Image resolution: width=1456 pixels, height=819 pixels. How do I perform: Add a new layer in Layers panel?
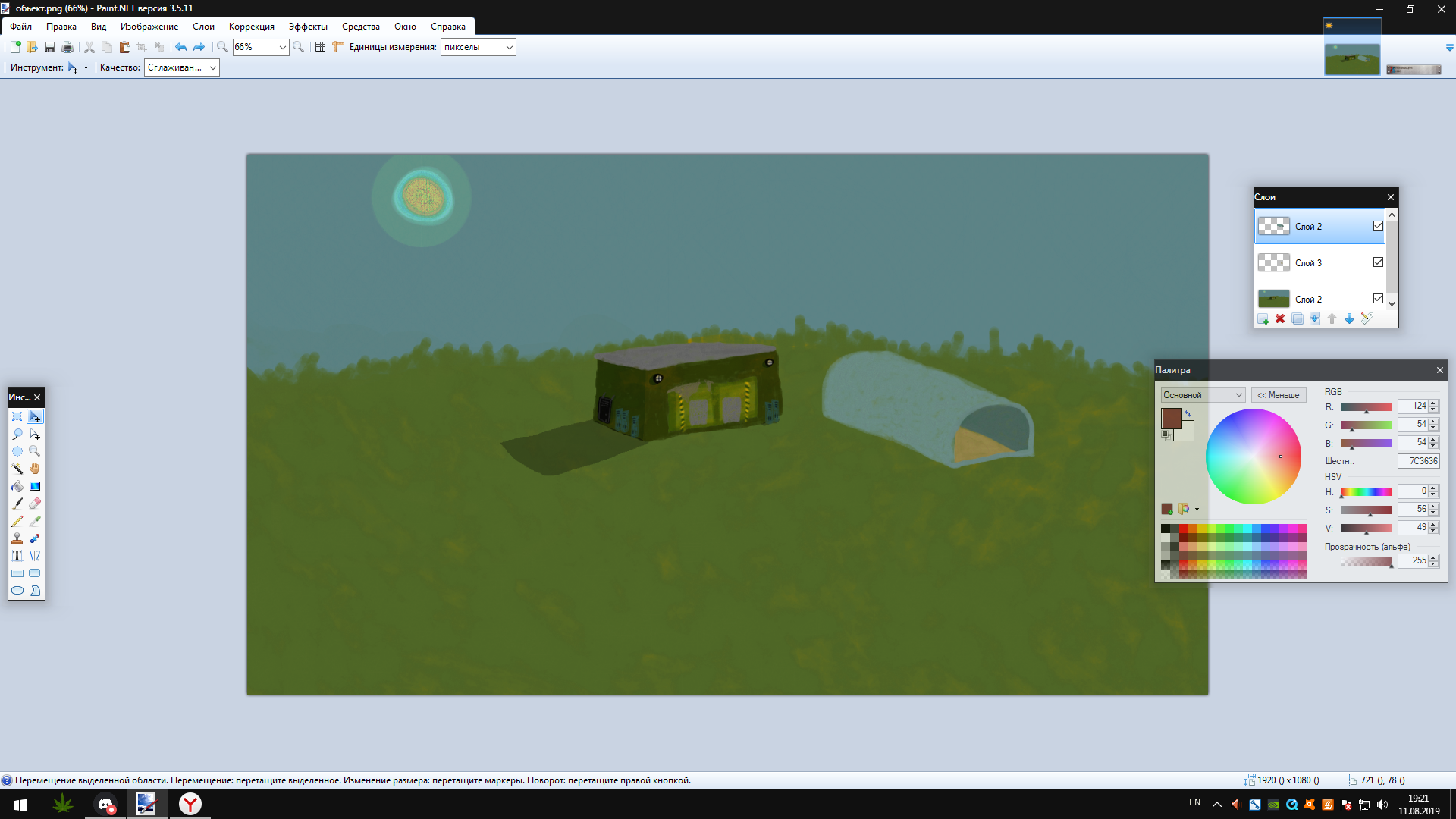(x=1263, y=319)
